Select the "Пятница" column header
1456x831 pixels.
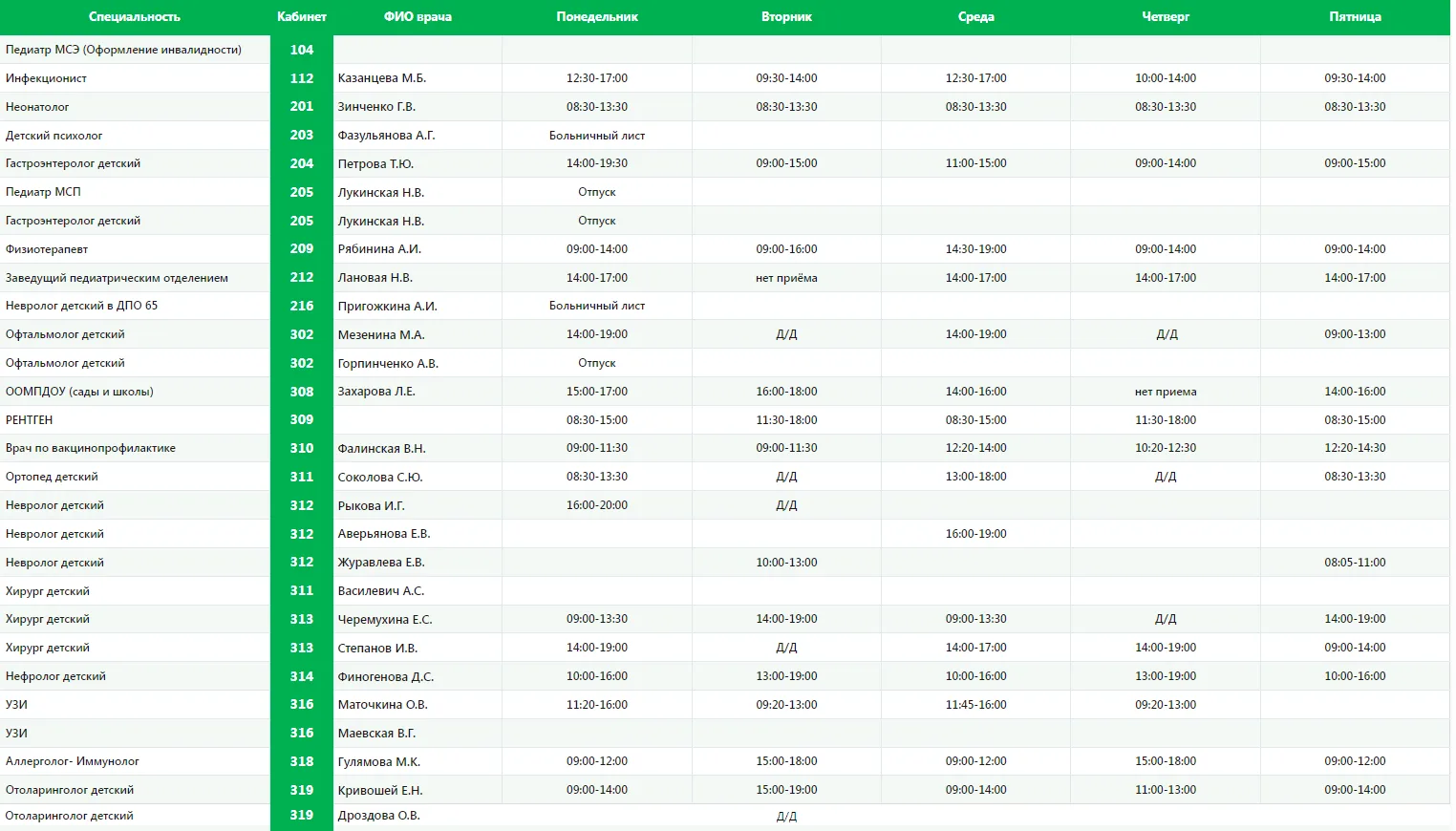point(1355,17)
